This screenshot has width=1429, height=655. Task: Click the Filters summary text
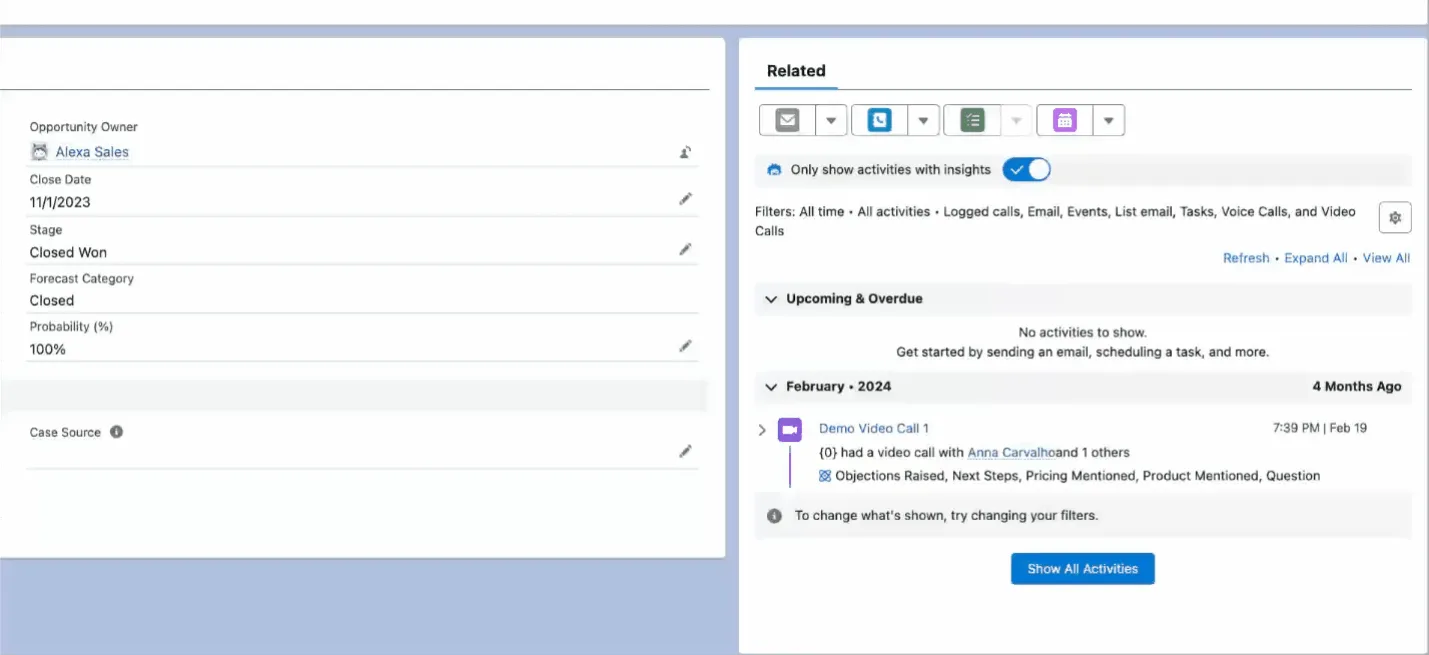point(1056,221)
